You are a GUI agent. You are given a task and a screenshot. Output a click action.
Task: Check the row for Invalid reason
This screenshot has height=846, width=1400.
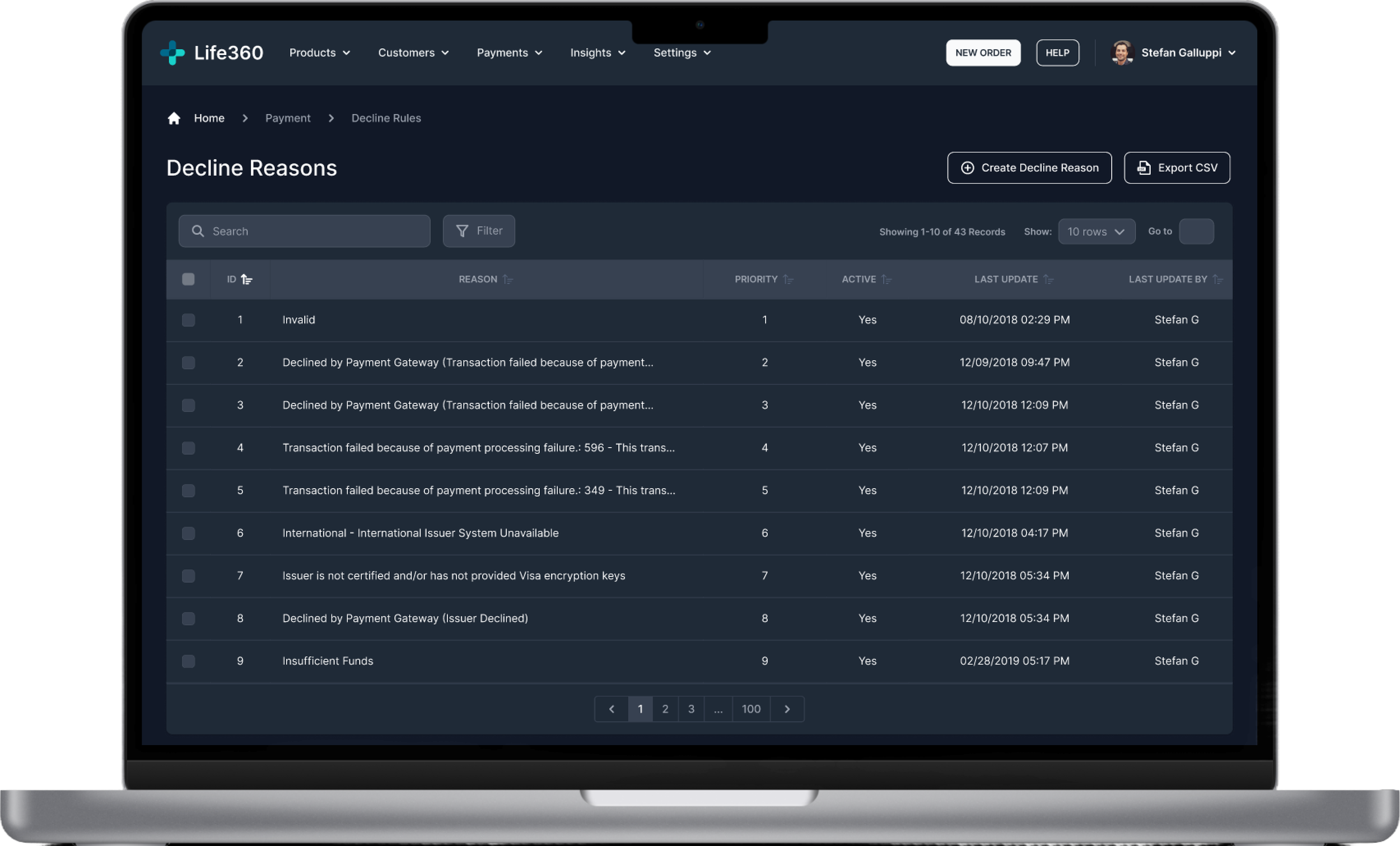(188, 320)
